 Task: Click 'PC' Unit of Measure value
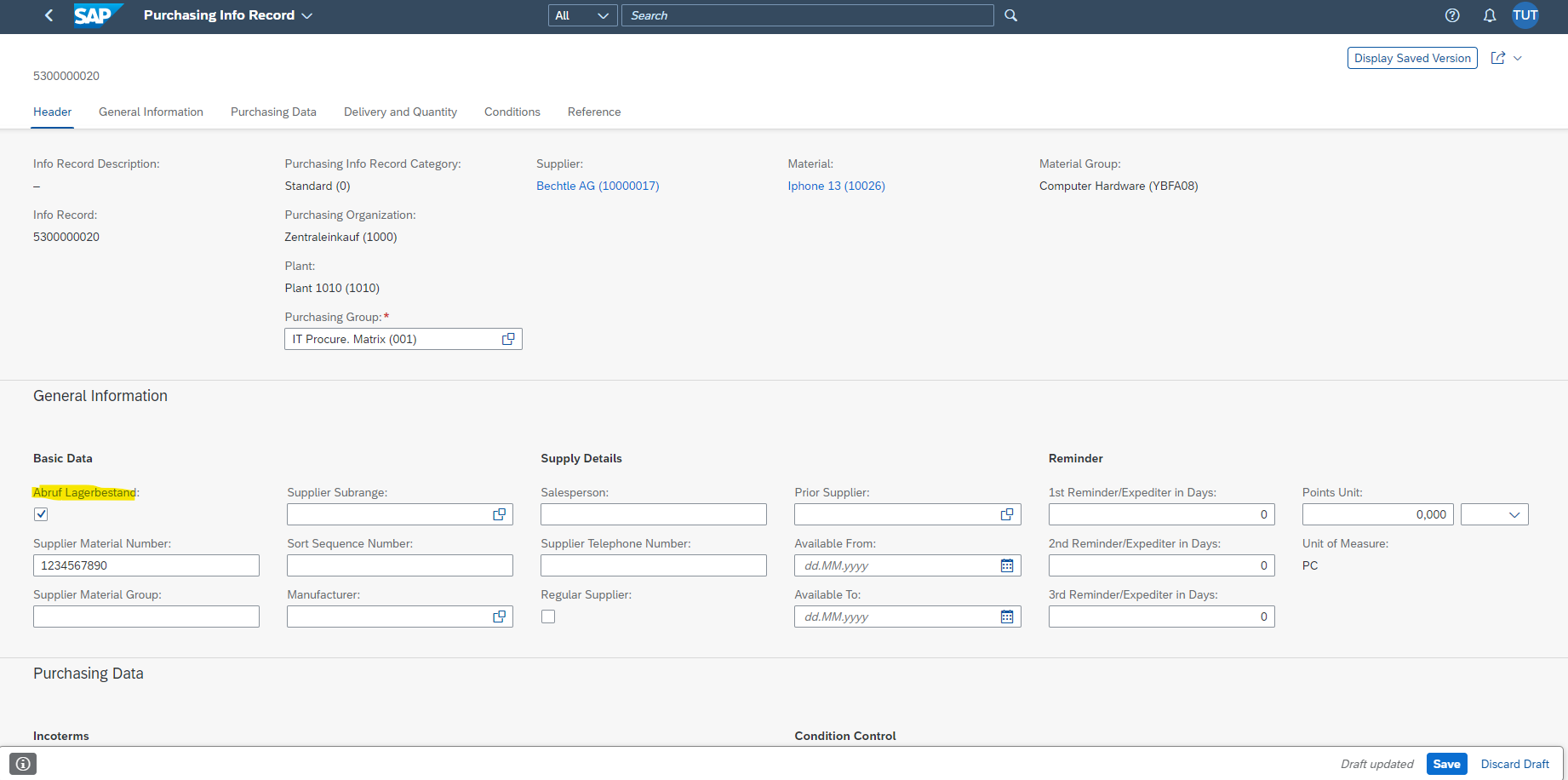click(x=1310, y=565)
